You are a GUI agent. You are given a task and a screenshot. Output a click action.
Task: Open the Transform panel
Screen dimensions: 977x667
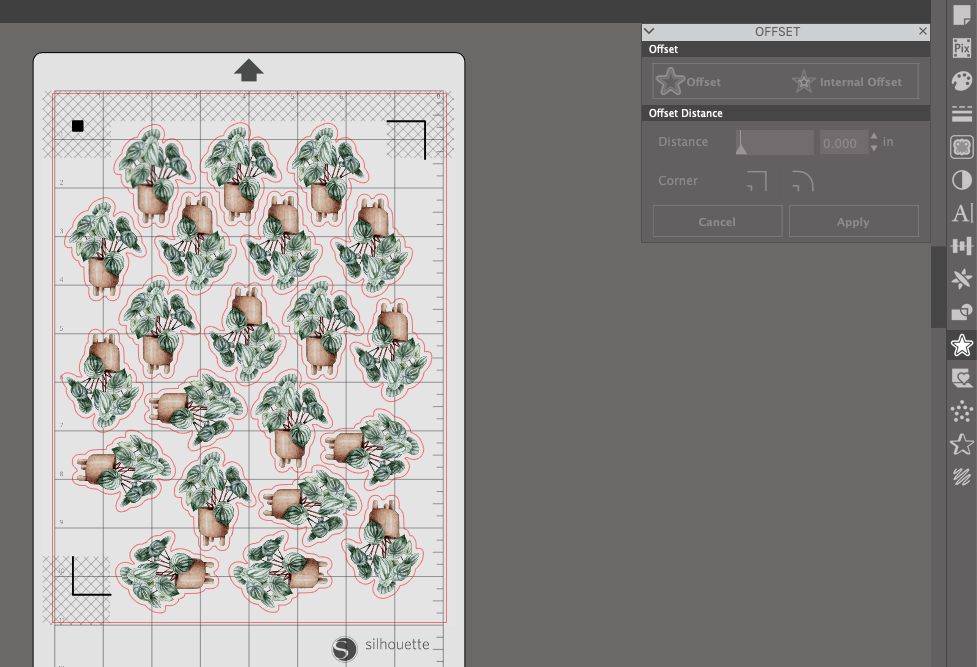(x=961, y=245)
